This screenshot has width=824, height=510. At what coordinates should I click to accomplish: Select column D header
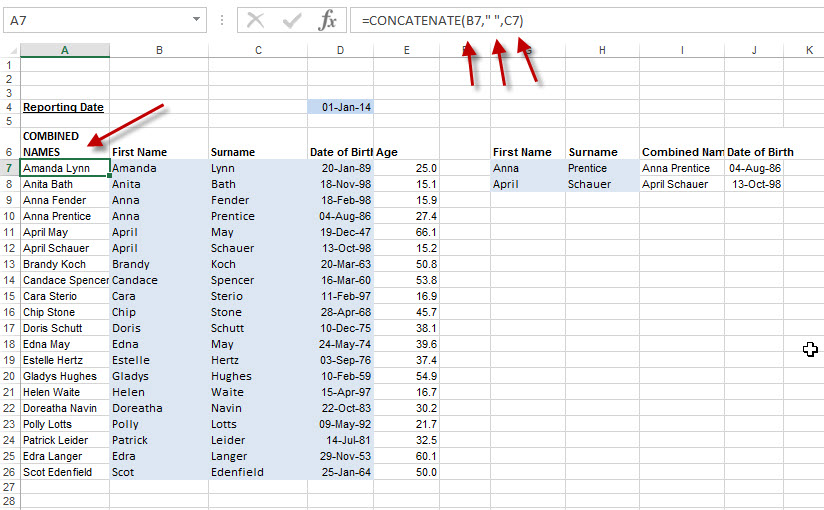pyautogui.click(x=341, y=50)
